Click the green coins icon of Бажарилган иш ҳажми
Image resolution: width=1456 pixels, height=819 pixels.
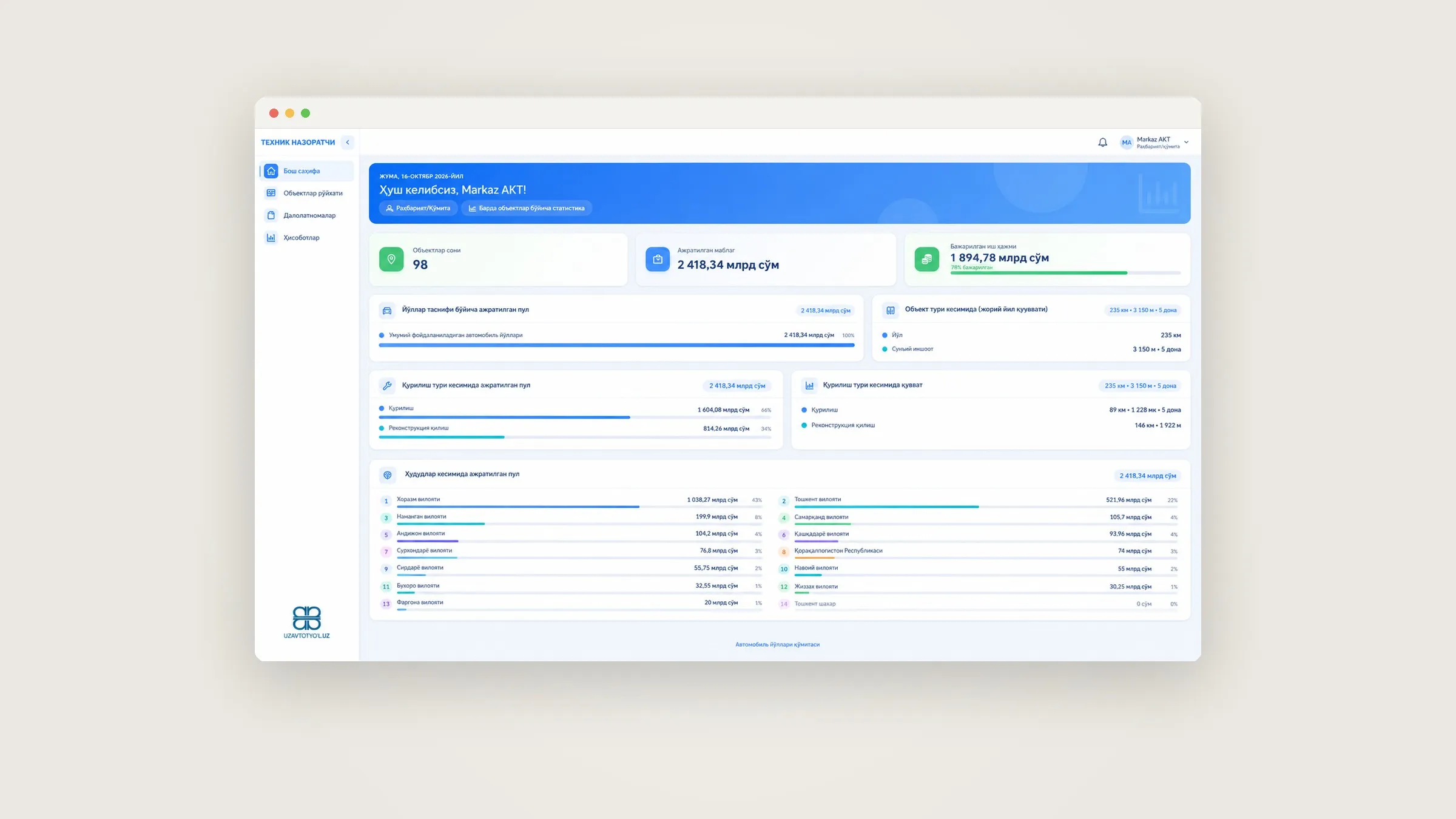926,259
